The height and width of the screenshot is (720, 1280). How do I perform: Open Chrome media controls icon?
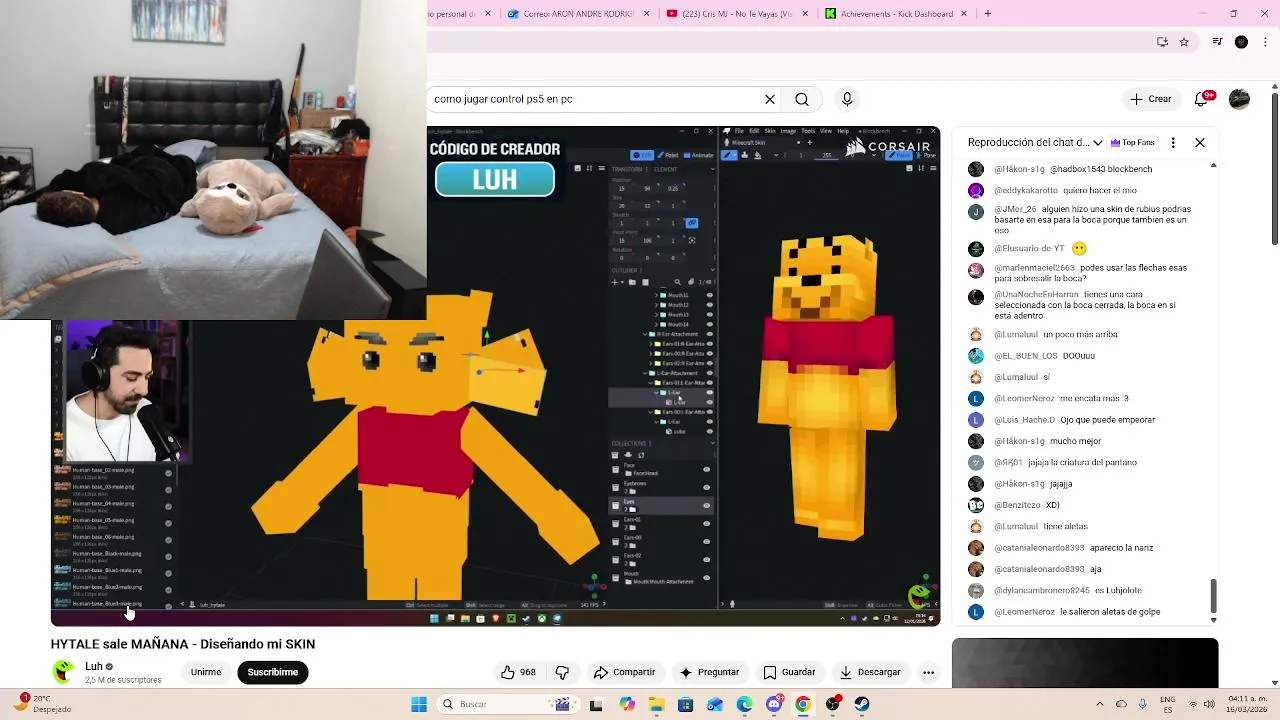pyautogui.click(x=1217, y=42)
